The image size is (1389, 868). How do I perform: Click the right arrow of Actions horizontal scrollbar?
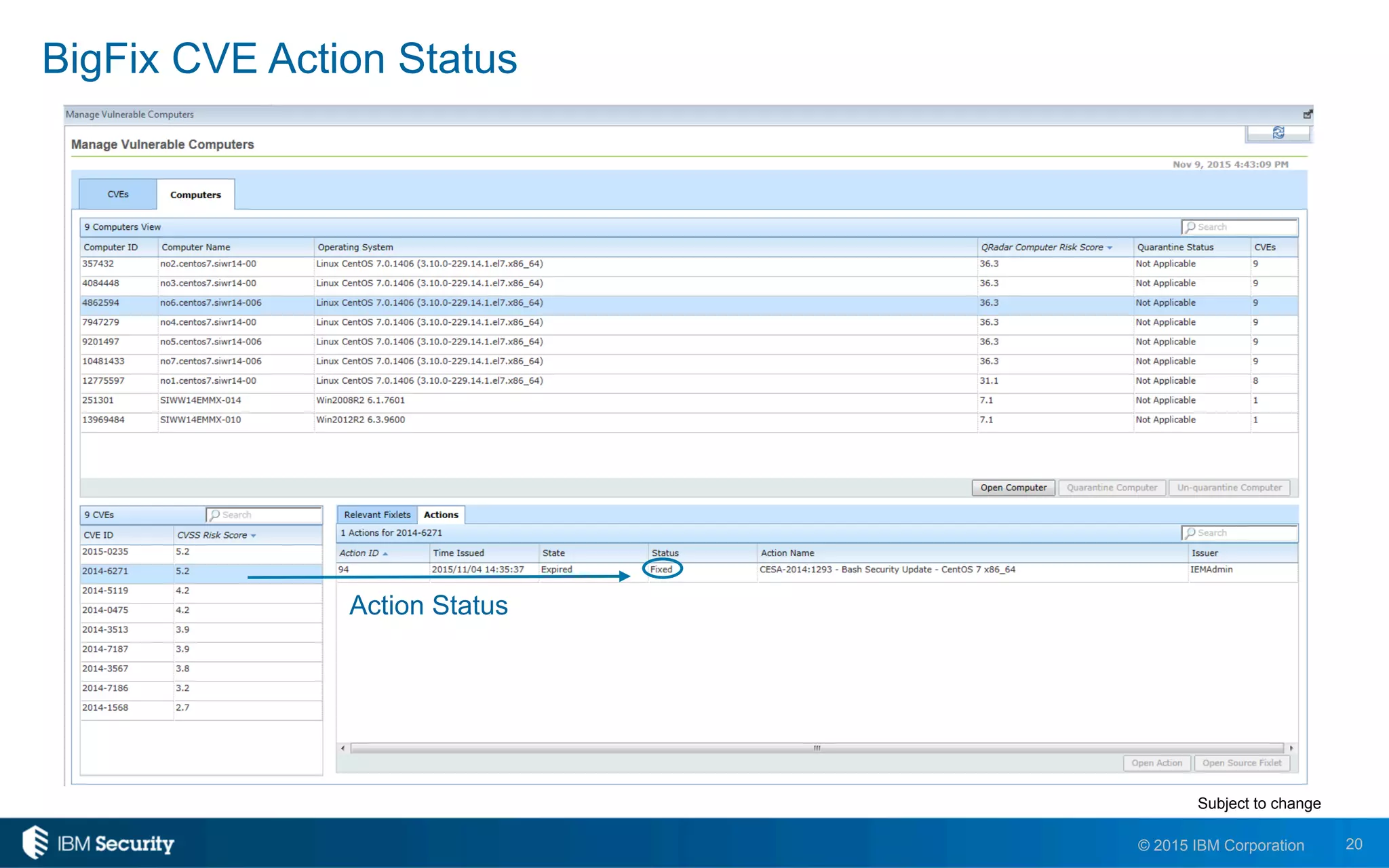(x=1291, y=748)
